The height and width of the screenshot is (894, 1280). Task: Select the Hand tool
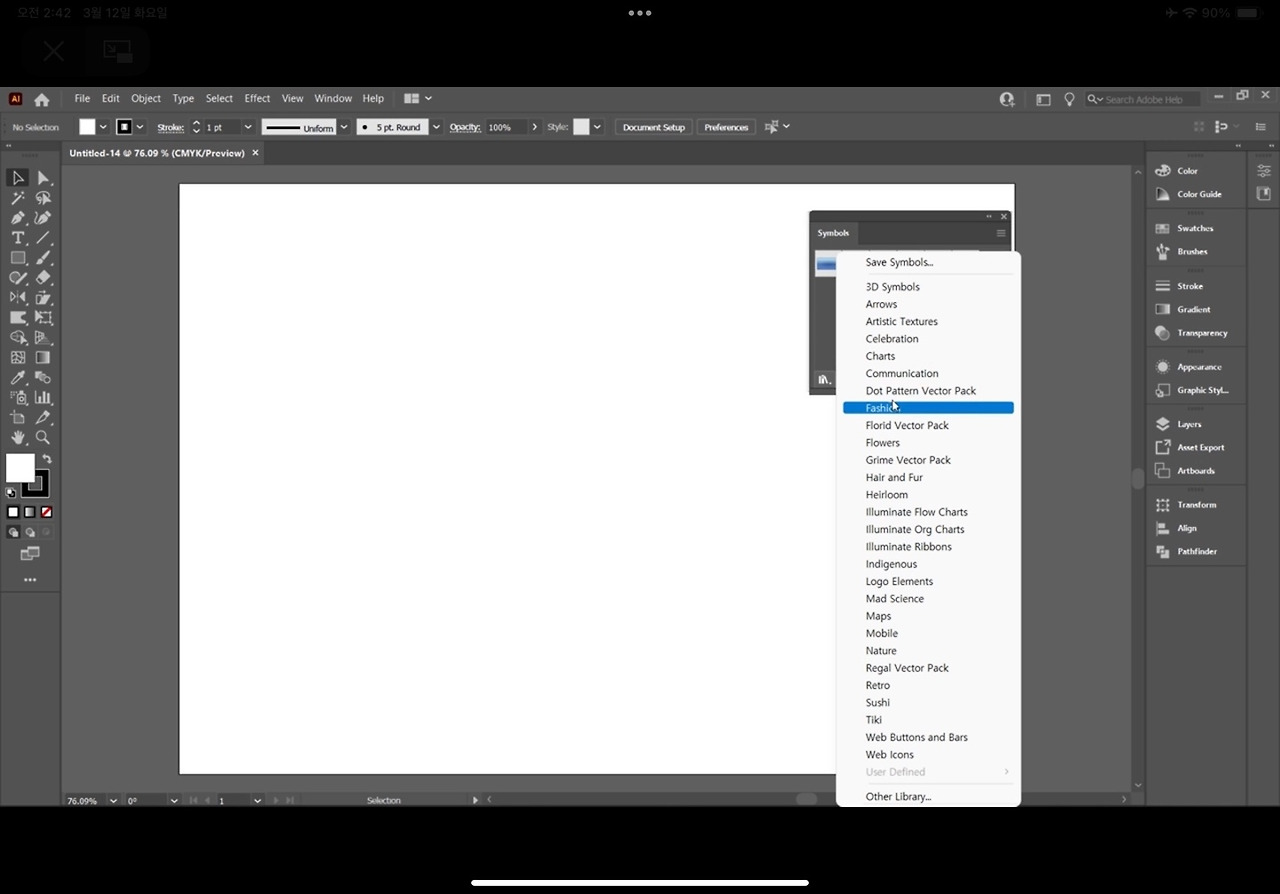(x=18, y=437)
